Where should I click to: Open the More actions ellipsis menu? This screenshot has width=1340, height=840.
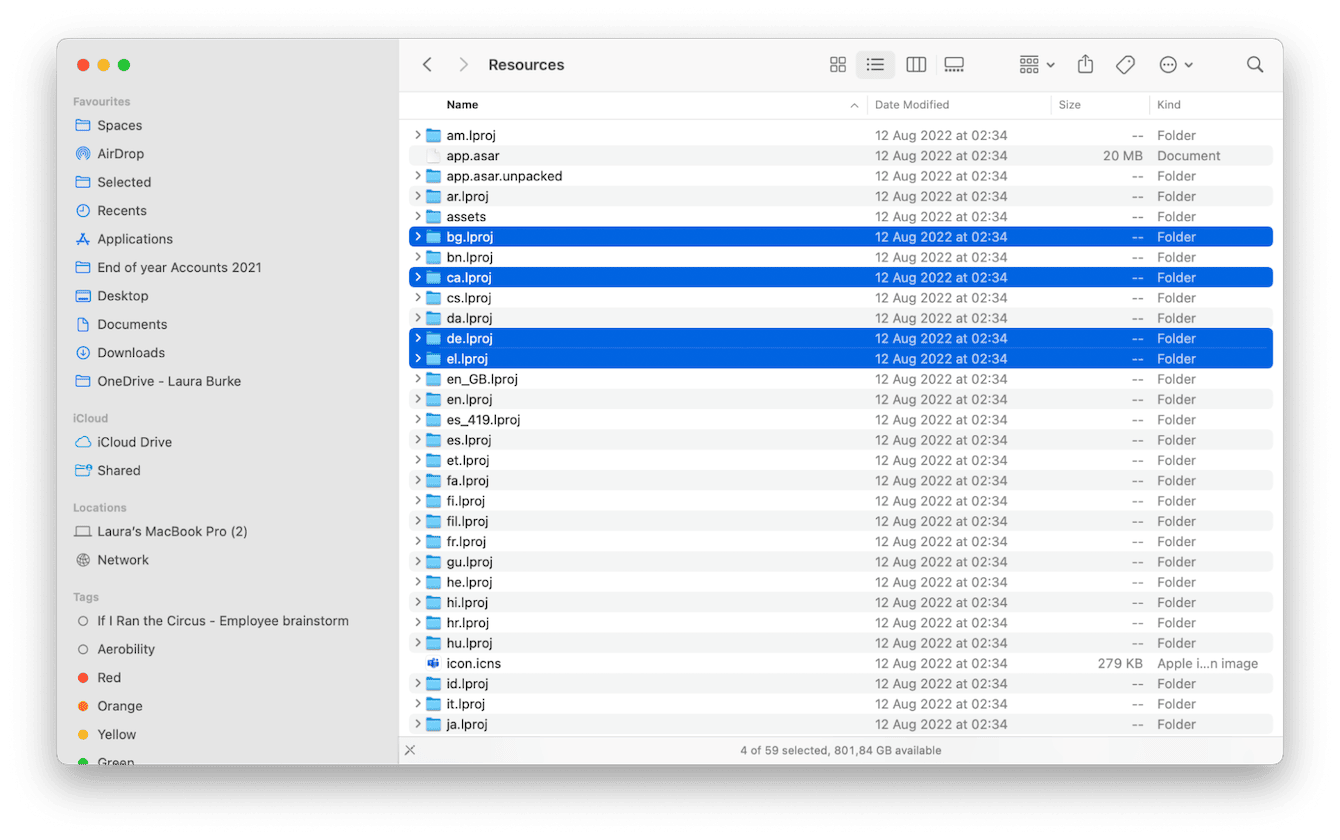click(x=1176, y=65)
